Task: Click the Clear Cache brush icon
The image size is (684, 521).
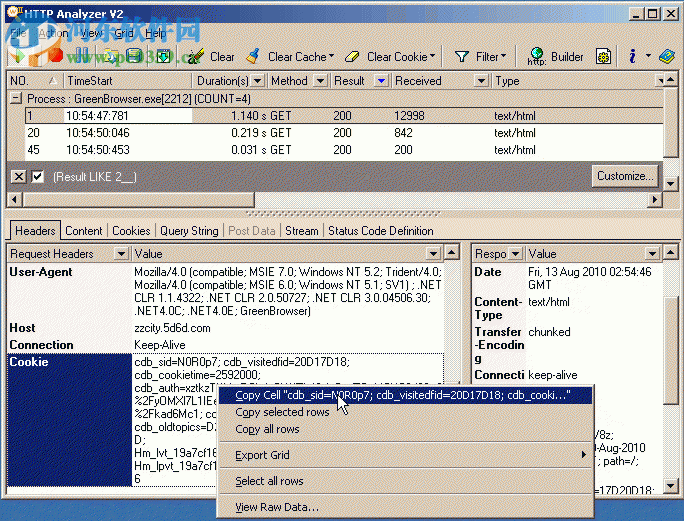Action: pos(253,56)
